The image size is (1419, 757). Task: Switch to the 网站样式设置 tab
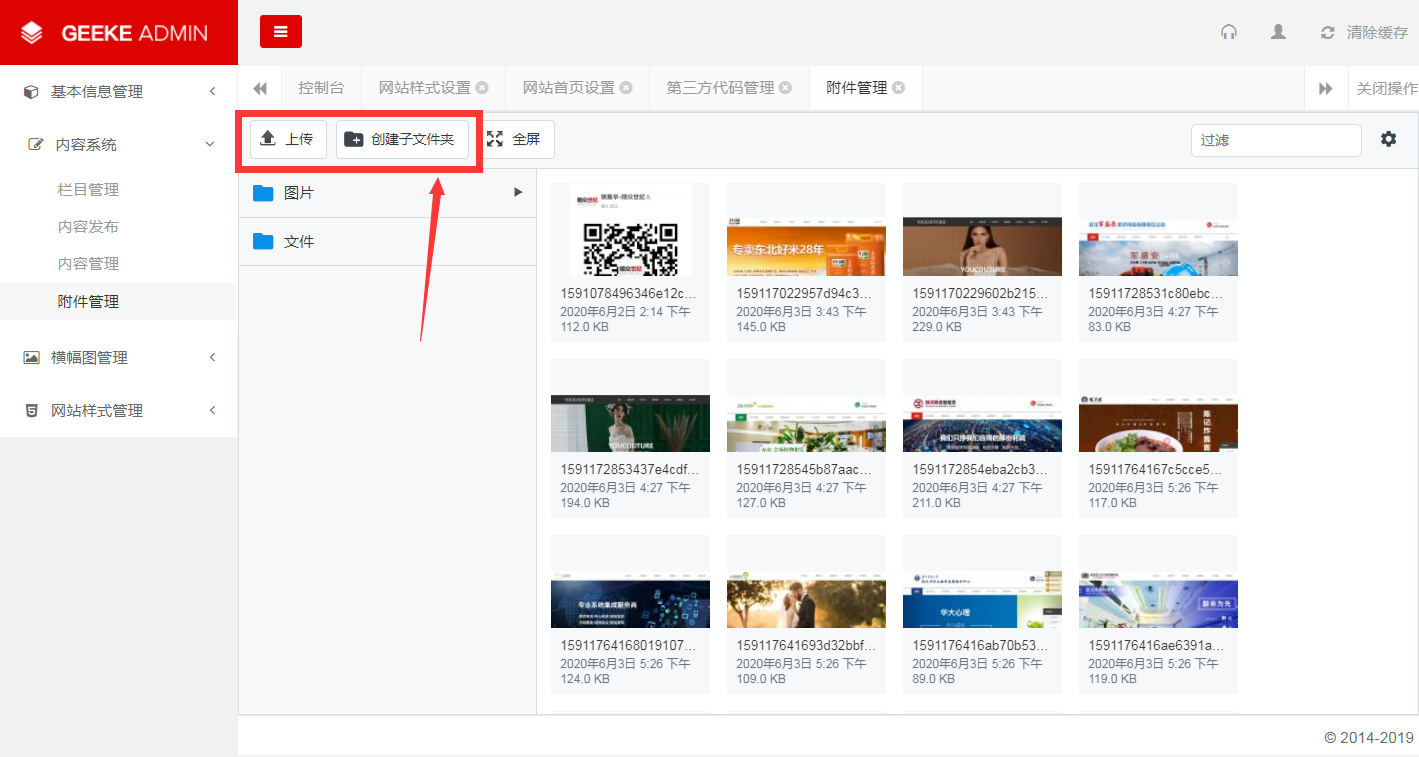click(x=425, y=88)
